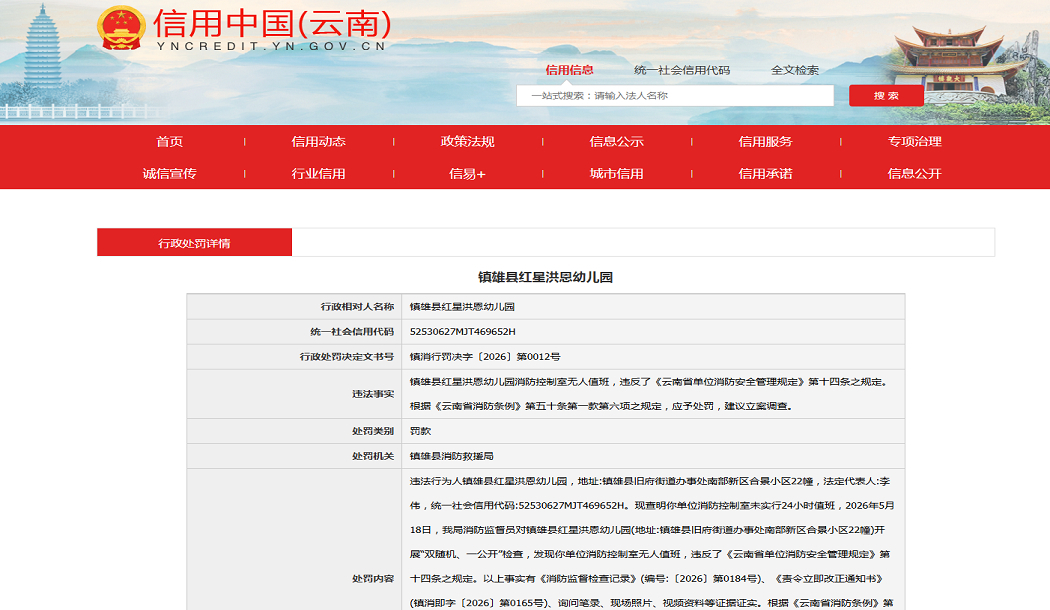Open the 首页 menu item
The height and width of the screenshot is (610, 1050).
[169, 141]
